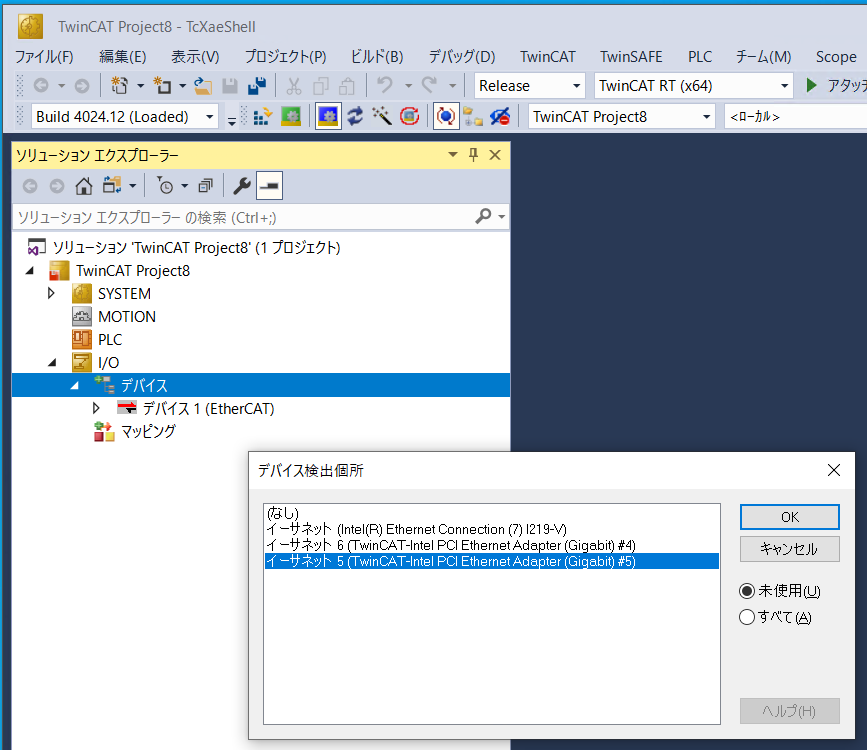Click the Restart TwinCAT Run Mode green icon
Viewport: 867px width, 750px height.
291,117
